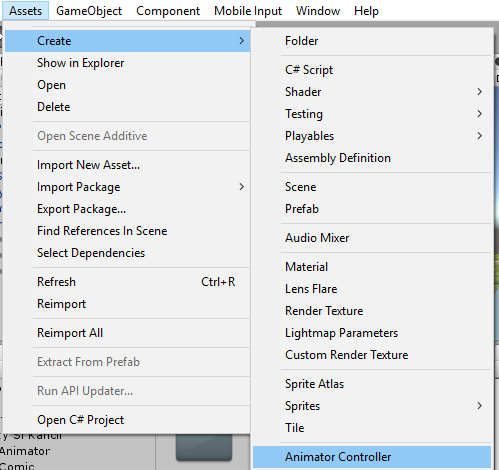
Task: Click the Refresh entry
Action: click(127, 282)
